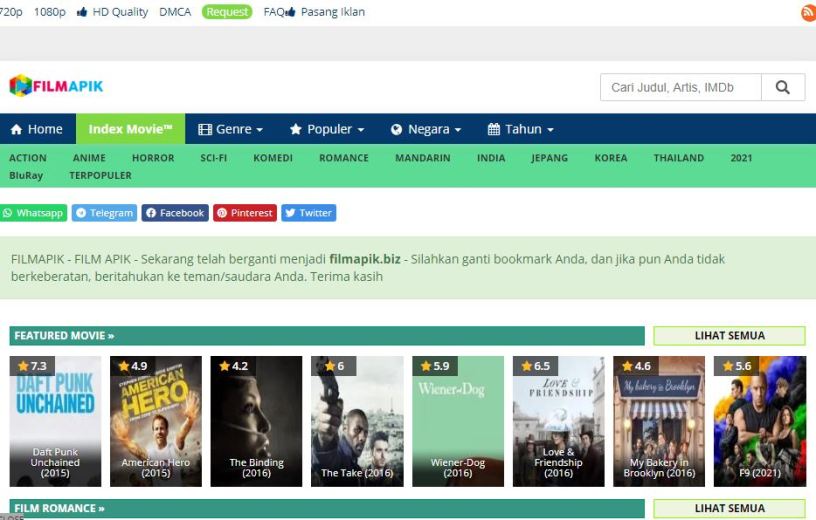Expand the Genre dropdown menu
Image resolution: width=816 pixels, height=520 pixels.
pyautogui.click(x=231, y=129)
